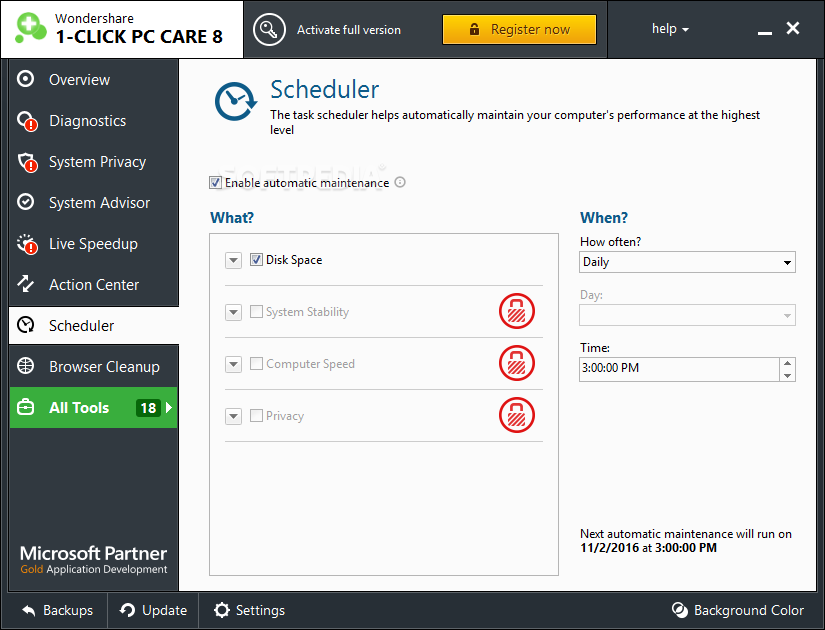Click the System Advisor checkmark icon
The width and height of the screenshot is (825, 630).
(x=25, y=202)
